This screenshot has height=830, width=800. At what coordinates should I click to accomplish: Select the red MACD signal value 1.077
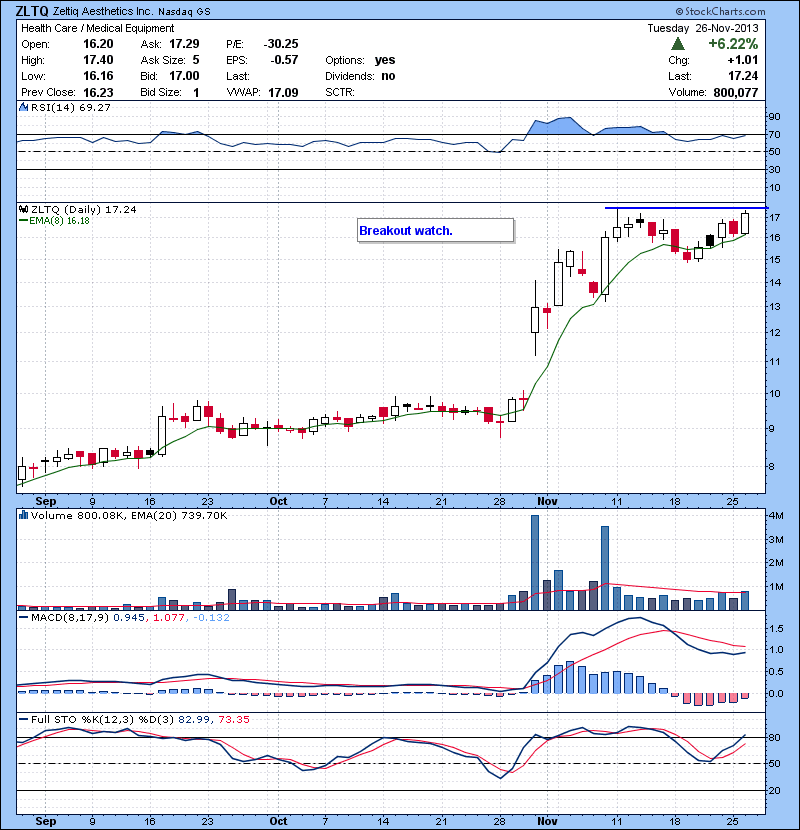(168, 617)
